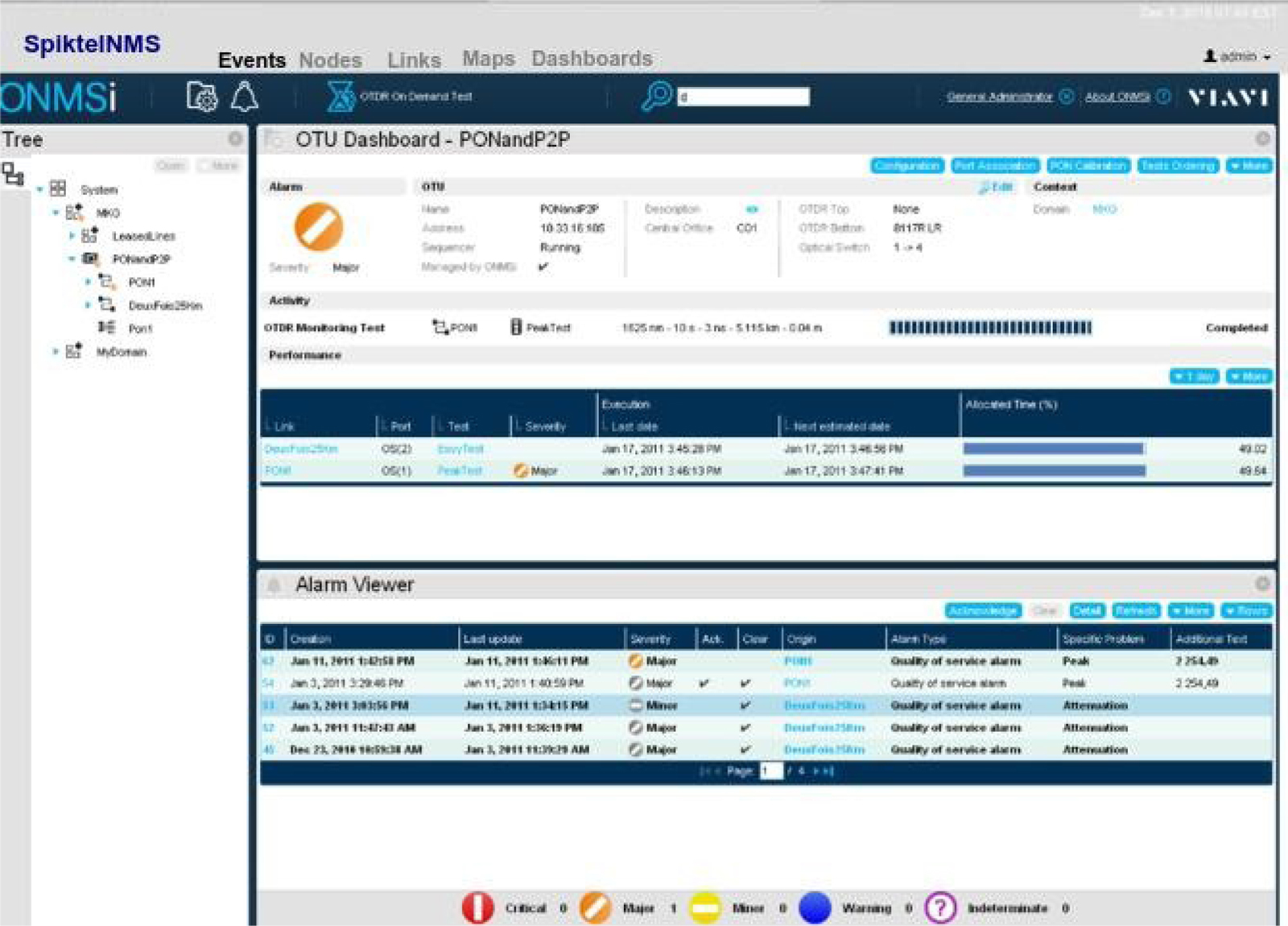
Task: Click the Detail button in Alarm Viewer
Action: [x=1088, y=610]
